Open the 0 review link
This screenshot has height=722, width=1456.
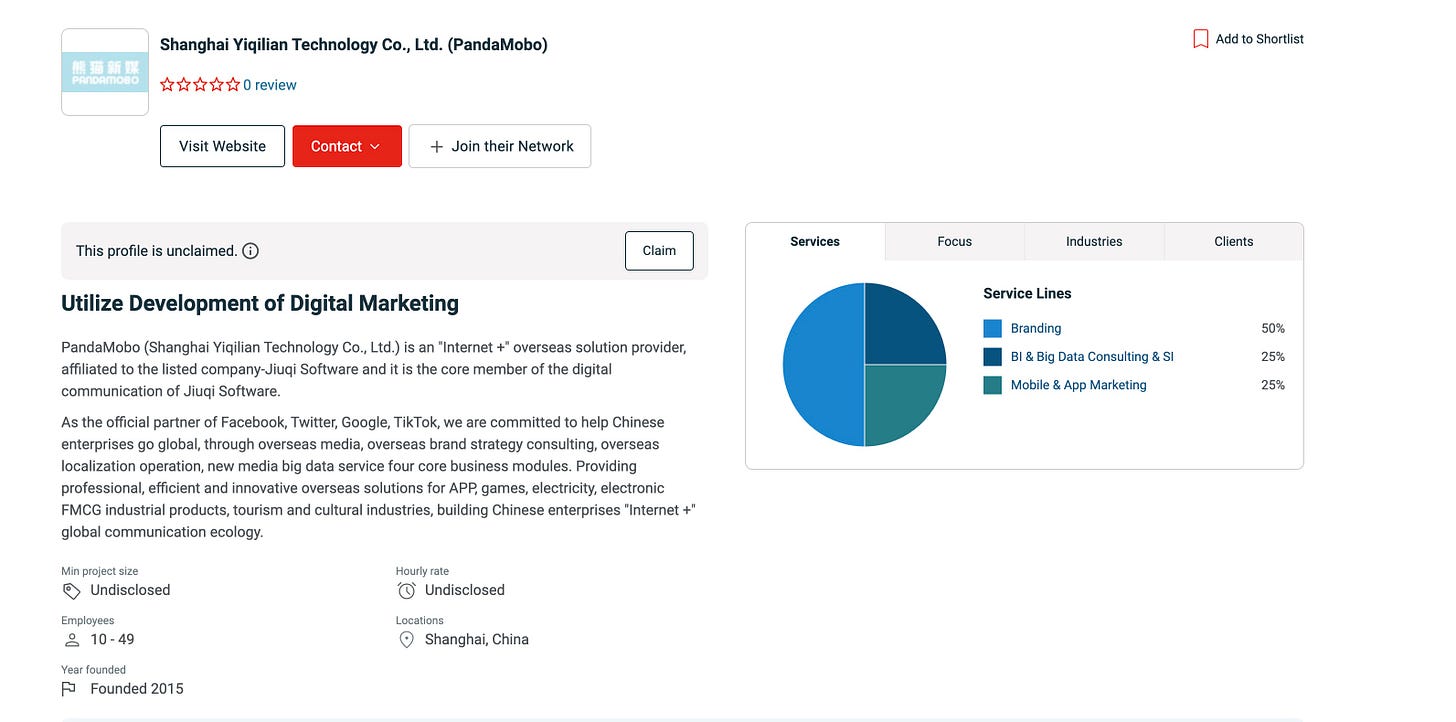(270, 85)
